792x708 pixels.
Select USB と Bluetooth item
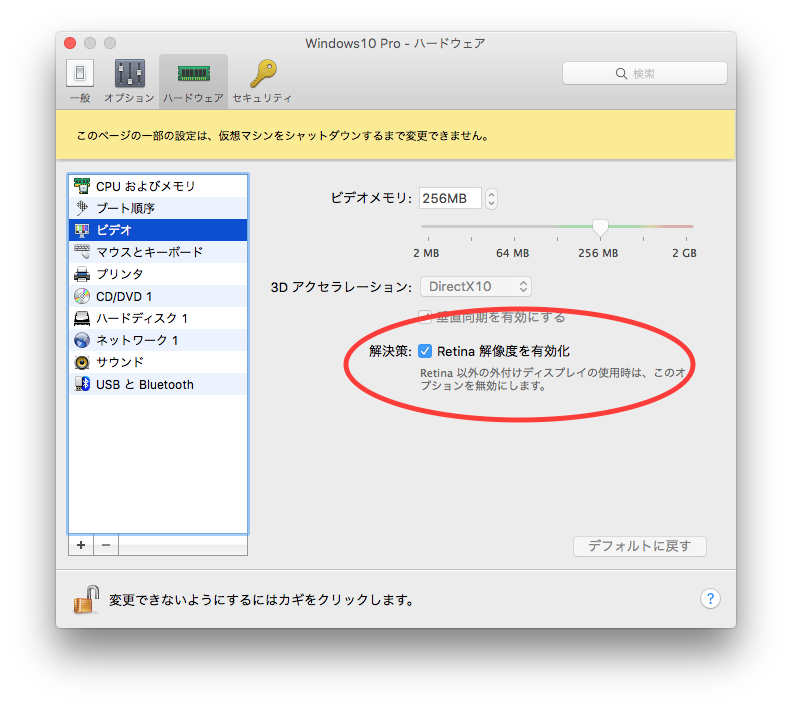tap(158, 384)
